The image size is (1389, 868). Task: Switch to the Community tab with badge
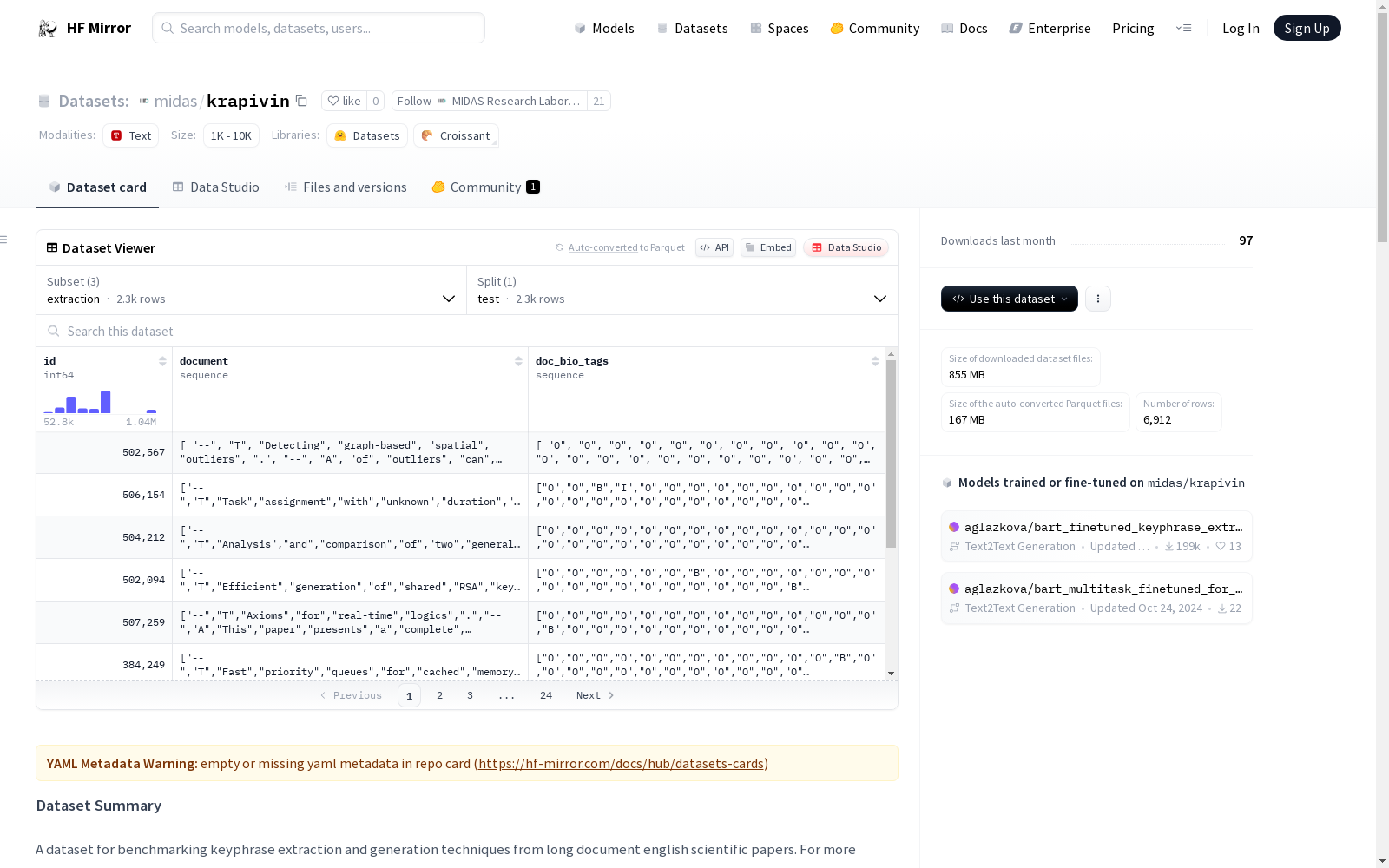click(486, 187)
